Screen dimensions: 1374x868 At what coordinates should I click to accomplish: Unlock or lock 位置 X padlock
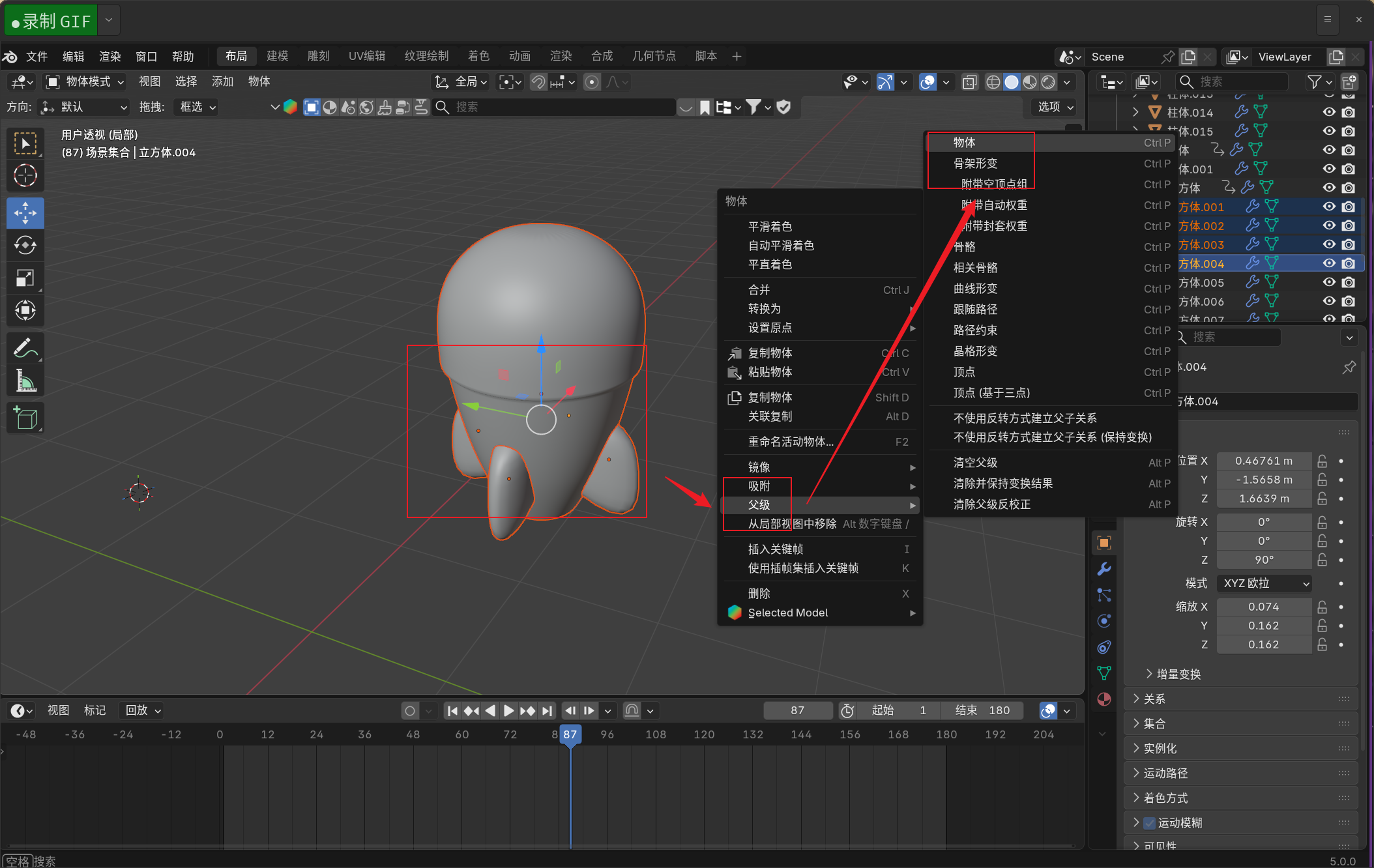tap(1323, 461)
